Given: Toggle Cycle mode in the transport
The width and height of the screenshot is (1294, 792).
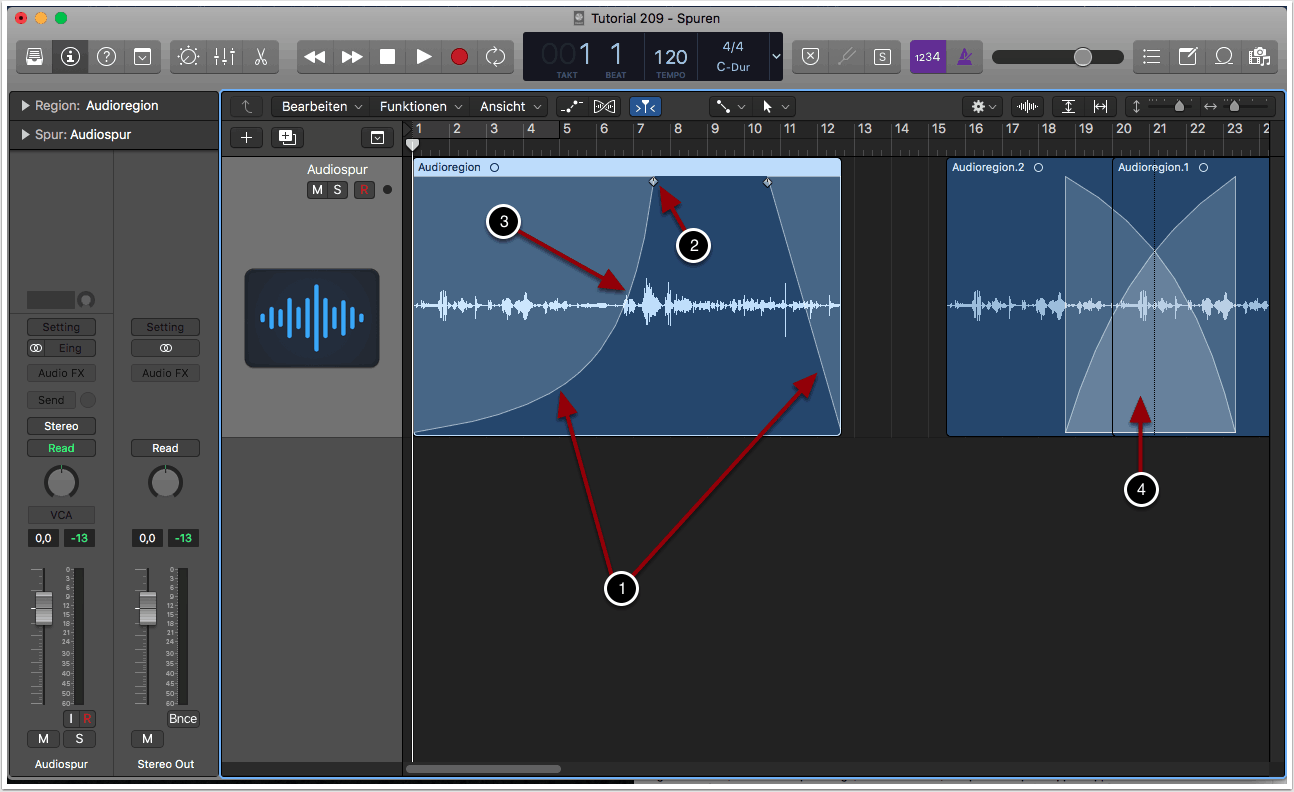Looking at the screenshot, I should pyautogui.click(x=495, y=57).
